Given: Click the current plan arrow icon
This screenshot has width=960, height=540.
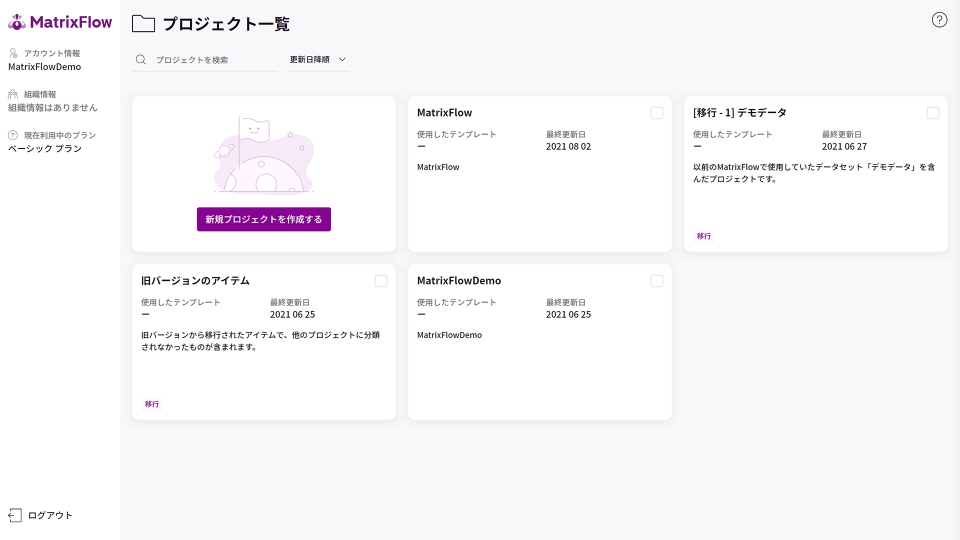Looking at the screenshot, I should pyautogui.click(x=13, y=135).
